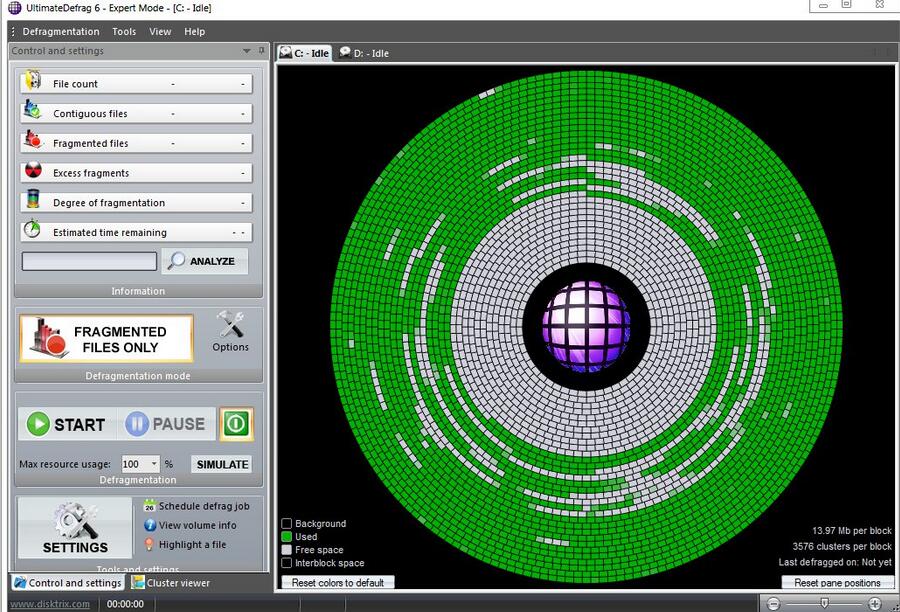Switch to the D: - Idle tab

pyautogui.click(x=364, y=53)
